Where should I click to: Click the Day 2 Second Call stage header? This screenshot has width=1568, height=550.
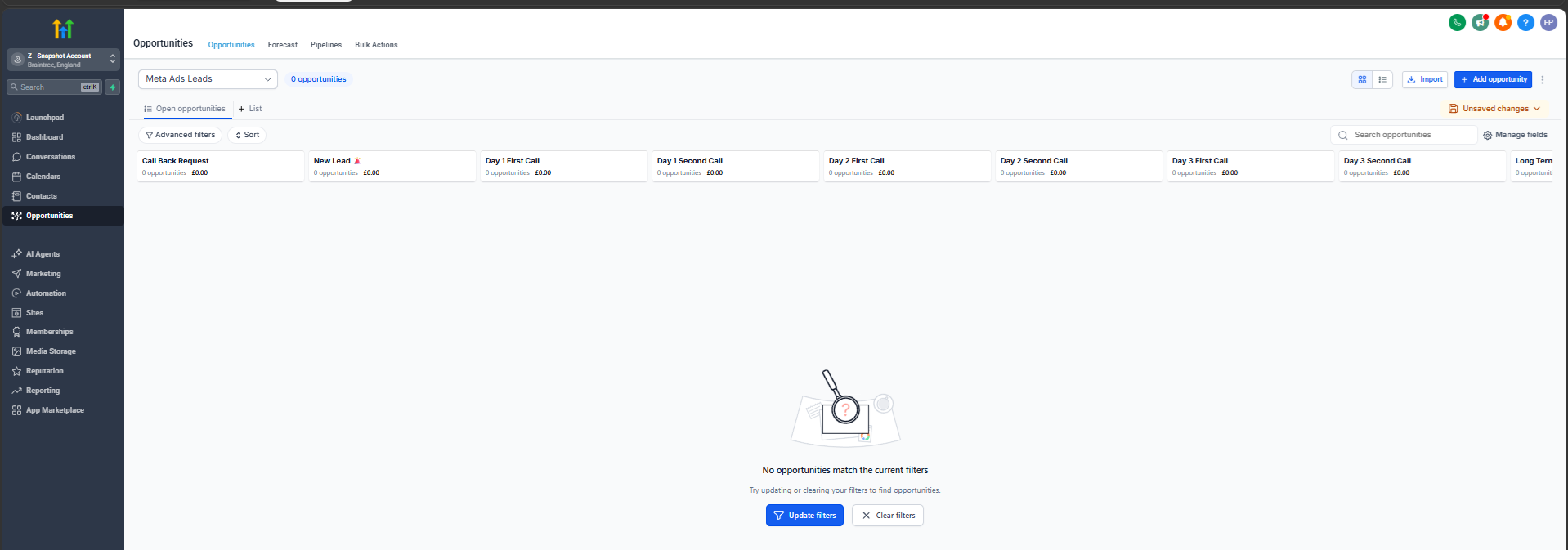pos(1079,166)
